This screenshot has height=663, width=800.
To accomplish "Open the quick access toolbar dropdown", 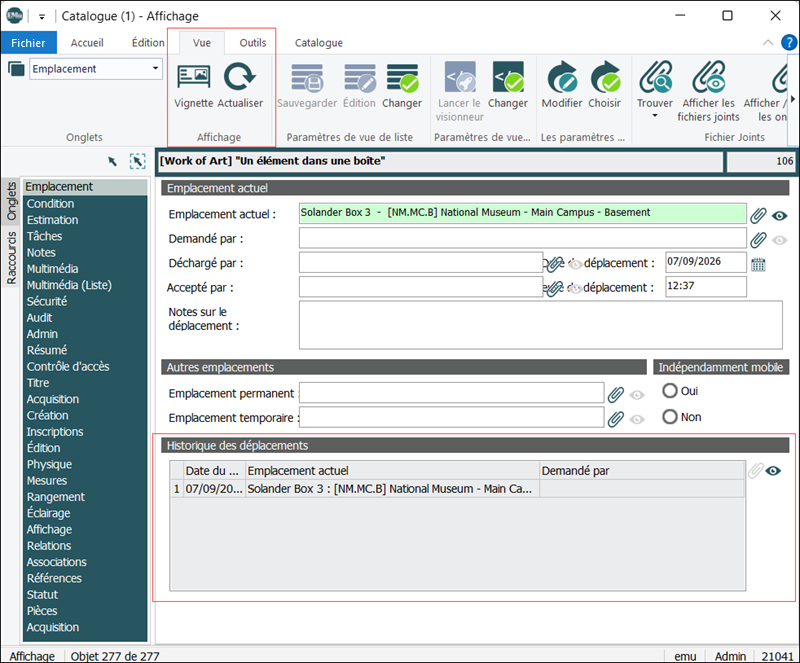I will [42, 17].
